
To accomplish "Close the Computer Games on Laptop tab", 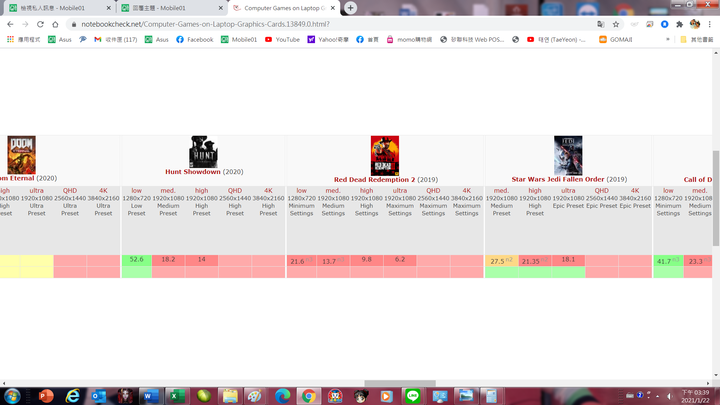I will point(333,8).
